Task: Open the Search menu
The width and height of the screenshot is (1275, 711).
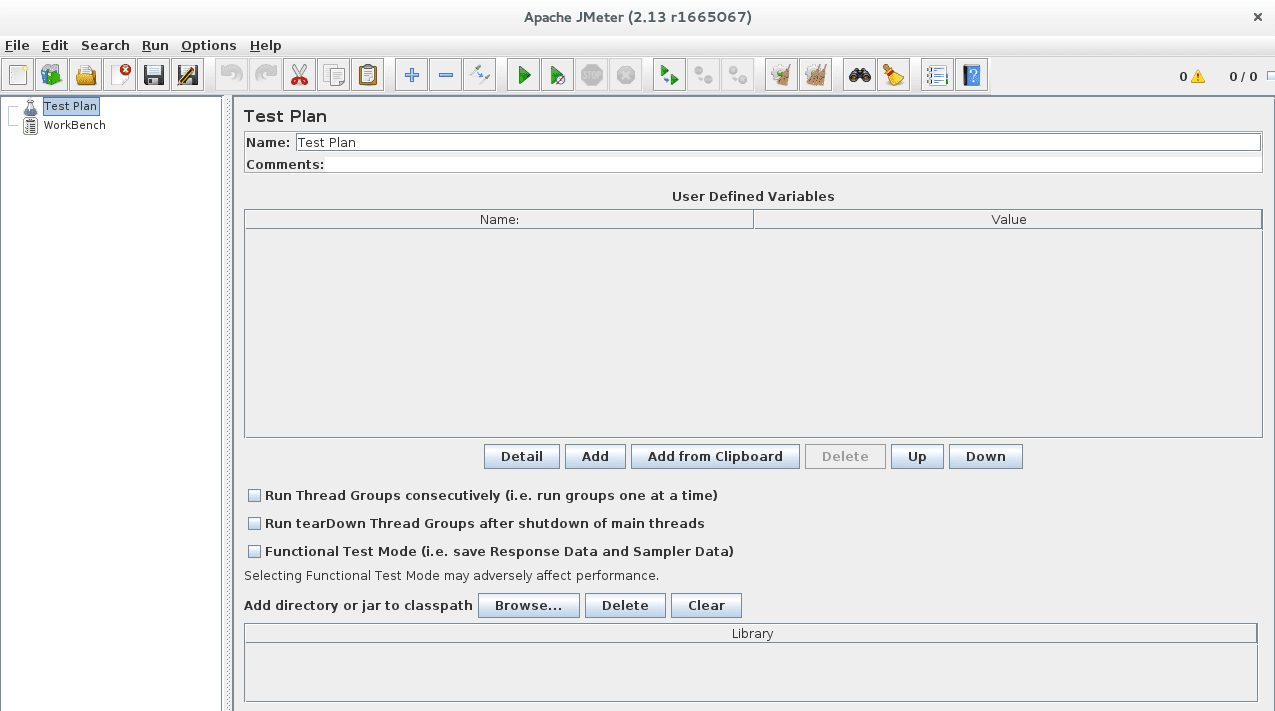Action: [x=105, y=45]
